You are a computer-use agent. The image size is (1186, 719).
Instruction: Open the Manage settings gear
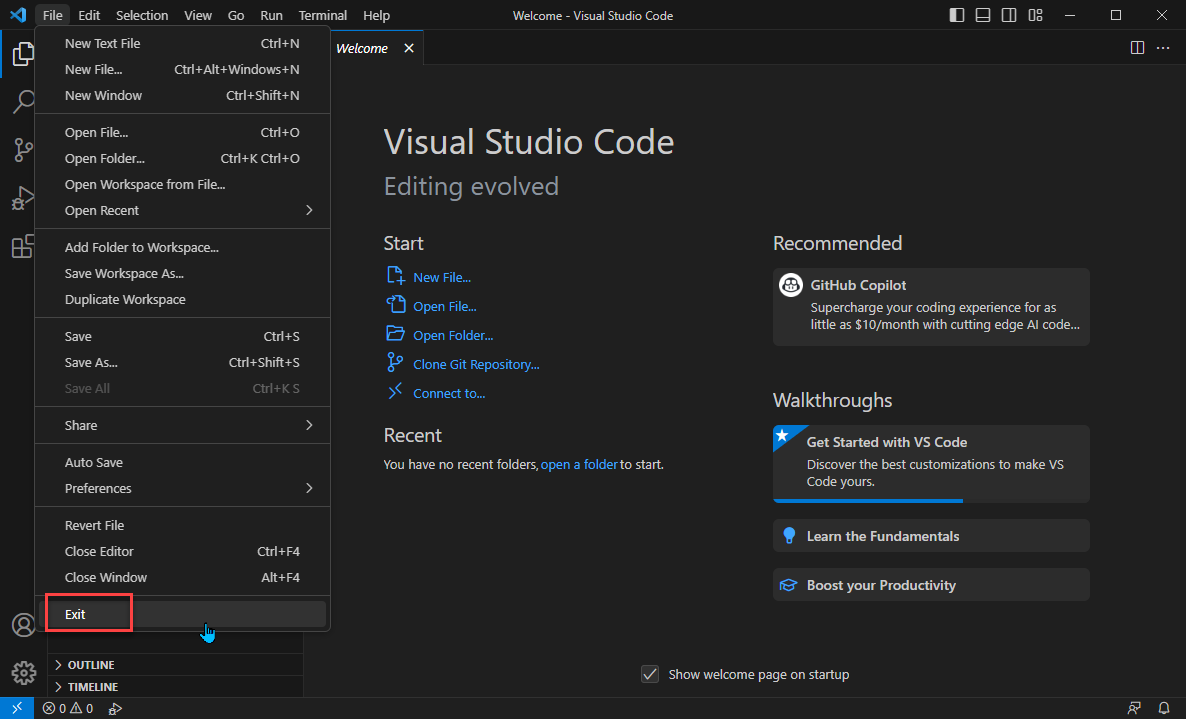[x=23, y=672]
